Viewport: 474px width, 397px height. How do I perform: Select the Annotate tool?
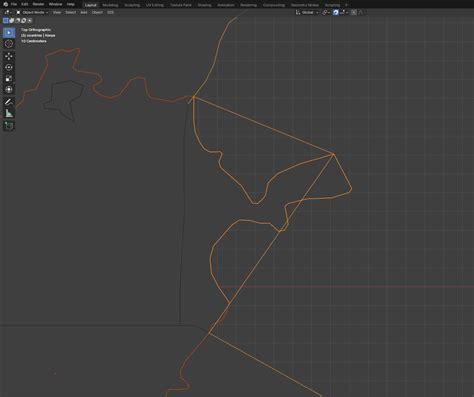pyautogui.click(x=9, y=102)
